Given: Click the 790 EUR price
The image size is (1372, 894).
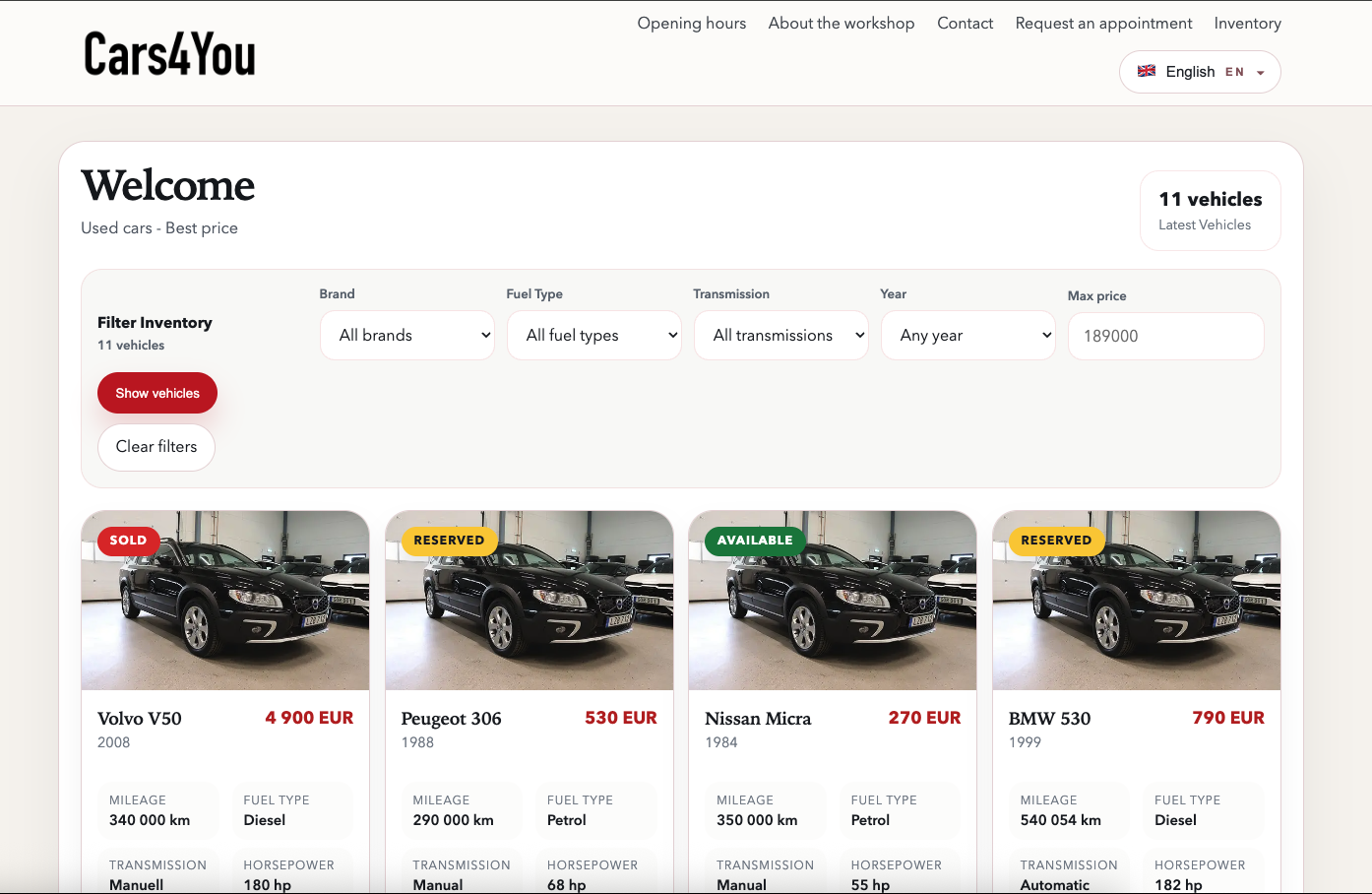Looking at the screenshot, I should 1228,718.
